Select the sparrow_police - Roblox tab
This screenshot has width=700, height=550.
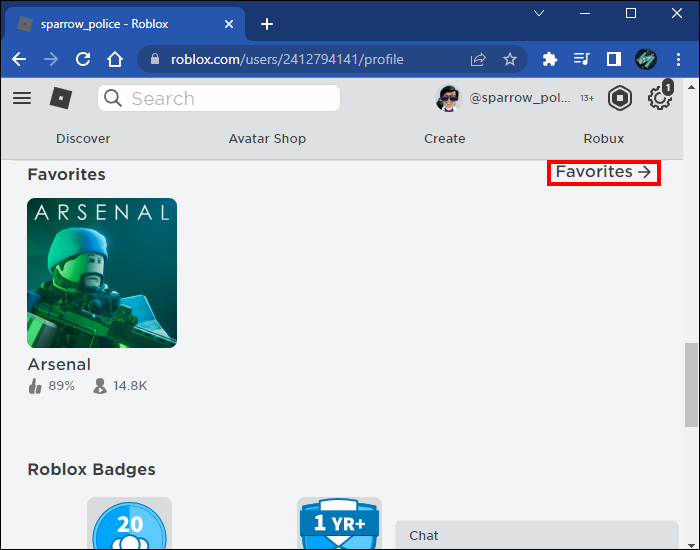coord(125,24)
